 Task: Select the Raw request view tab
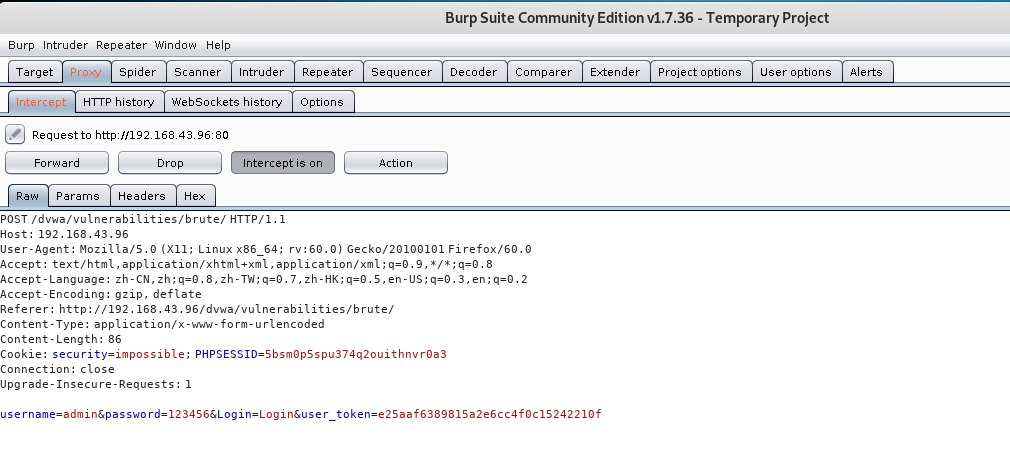point(28,196)
